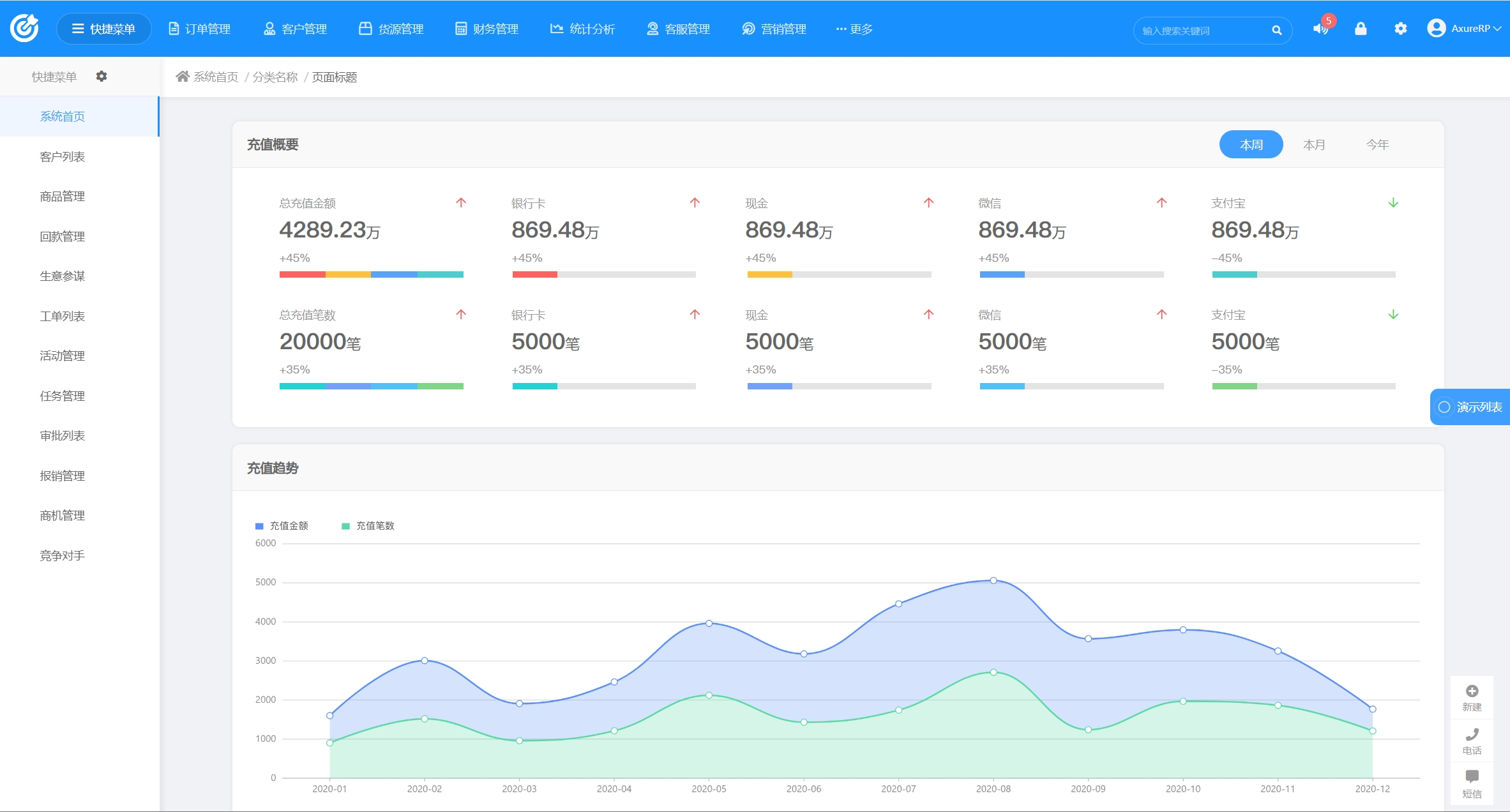Click the user avatar icon
The width and height of the screenshot is (1510, 812).
1436,28
